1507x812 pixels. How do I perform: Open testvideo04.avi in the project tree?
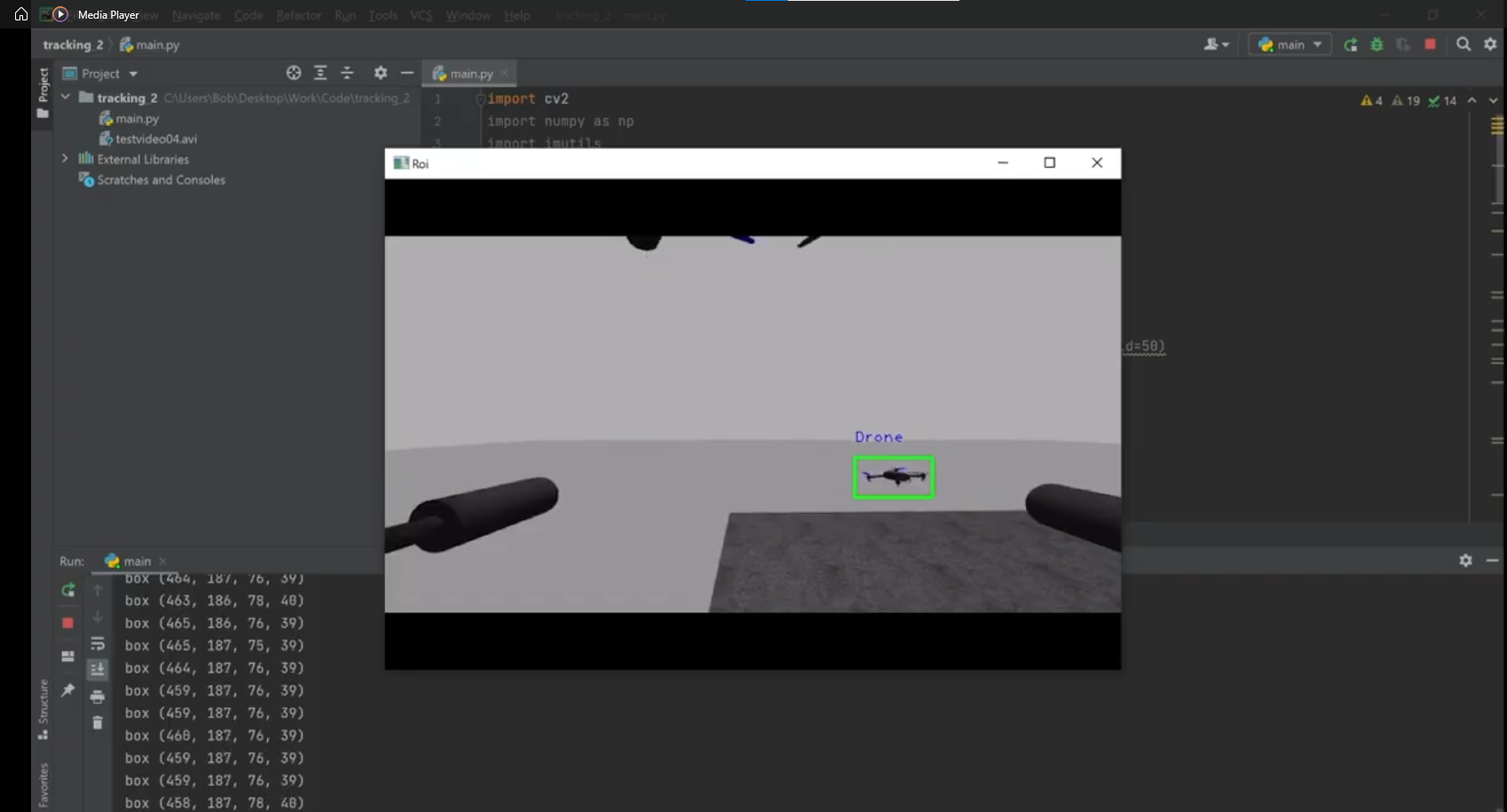(x=155, y=138)
